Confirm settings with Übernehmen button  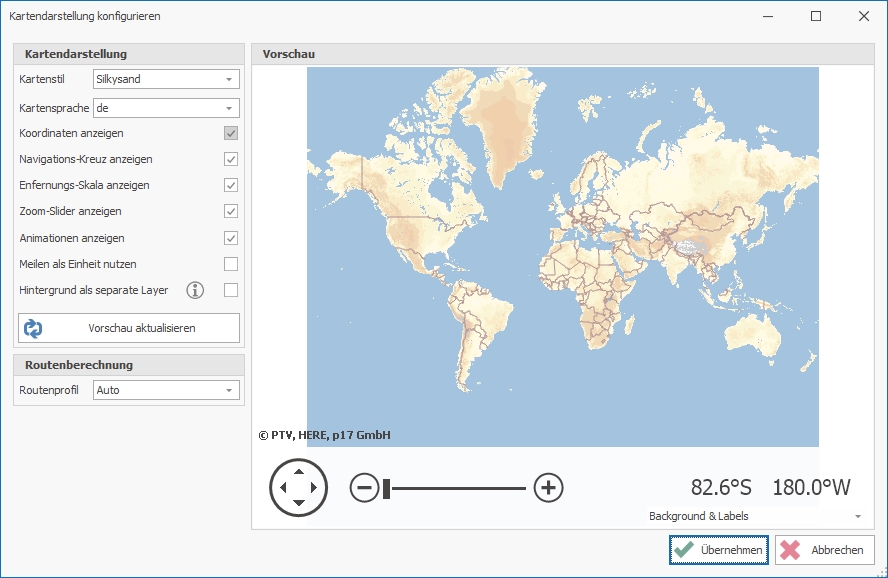point(719,550)
